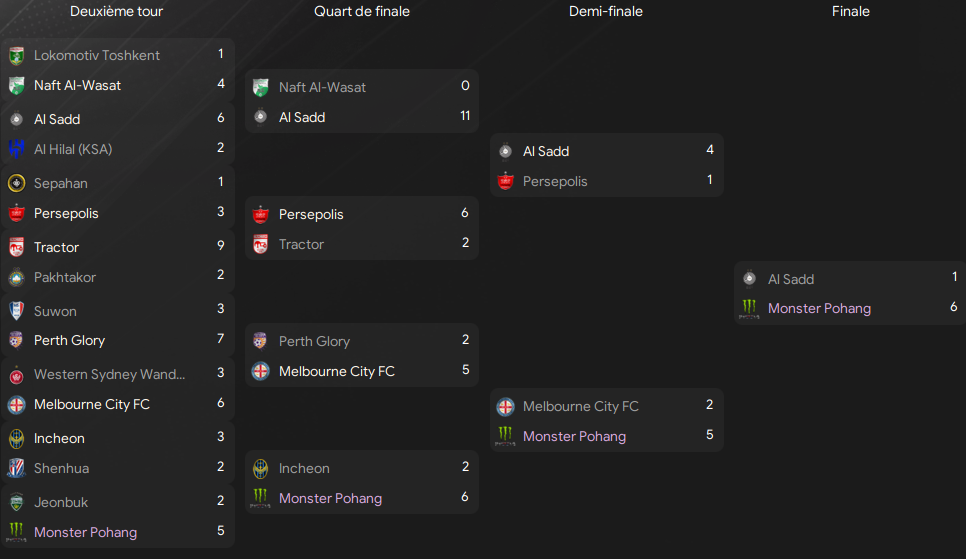This screenshot has height=559, width=966.
Task: Click the Deuxième tour column header
Action: (116, 11)
